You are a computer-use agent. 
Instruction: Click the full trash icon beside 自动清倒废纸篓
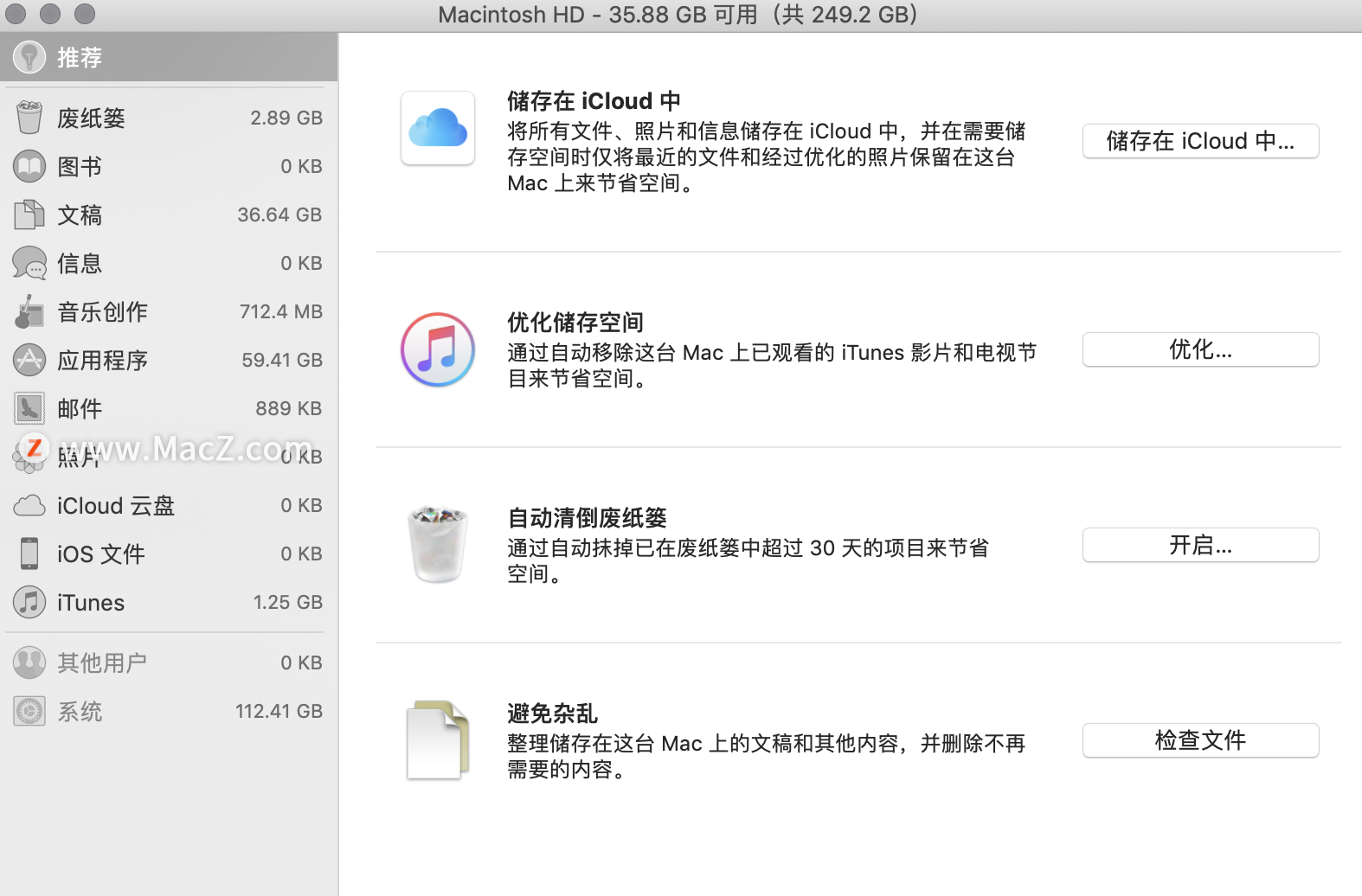438,545
